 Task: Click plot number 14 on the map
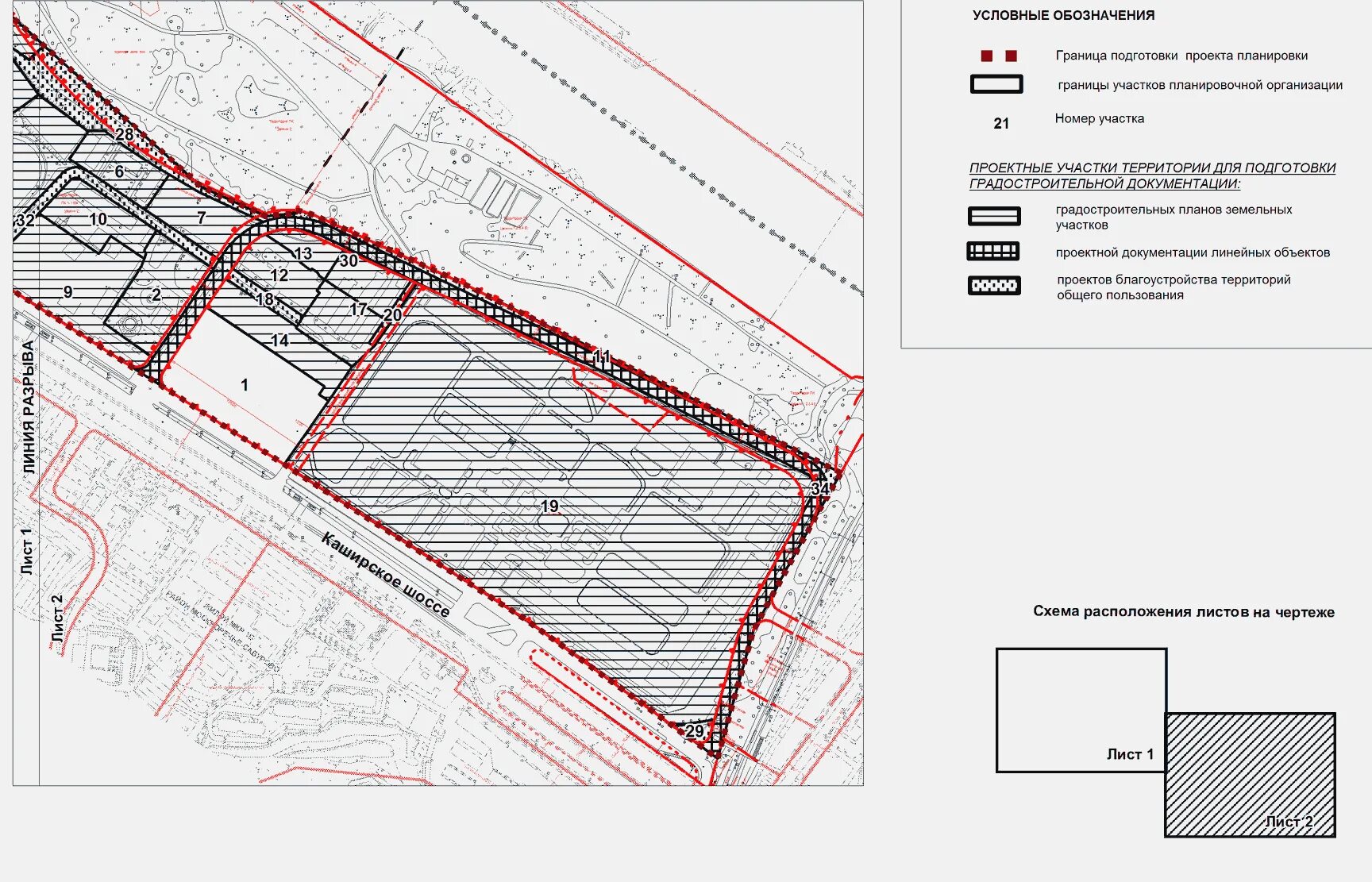279,341
